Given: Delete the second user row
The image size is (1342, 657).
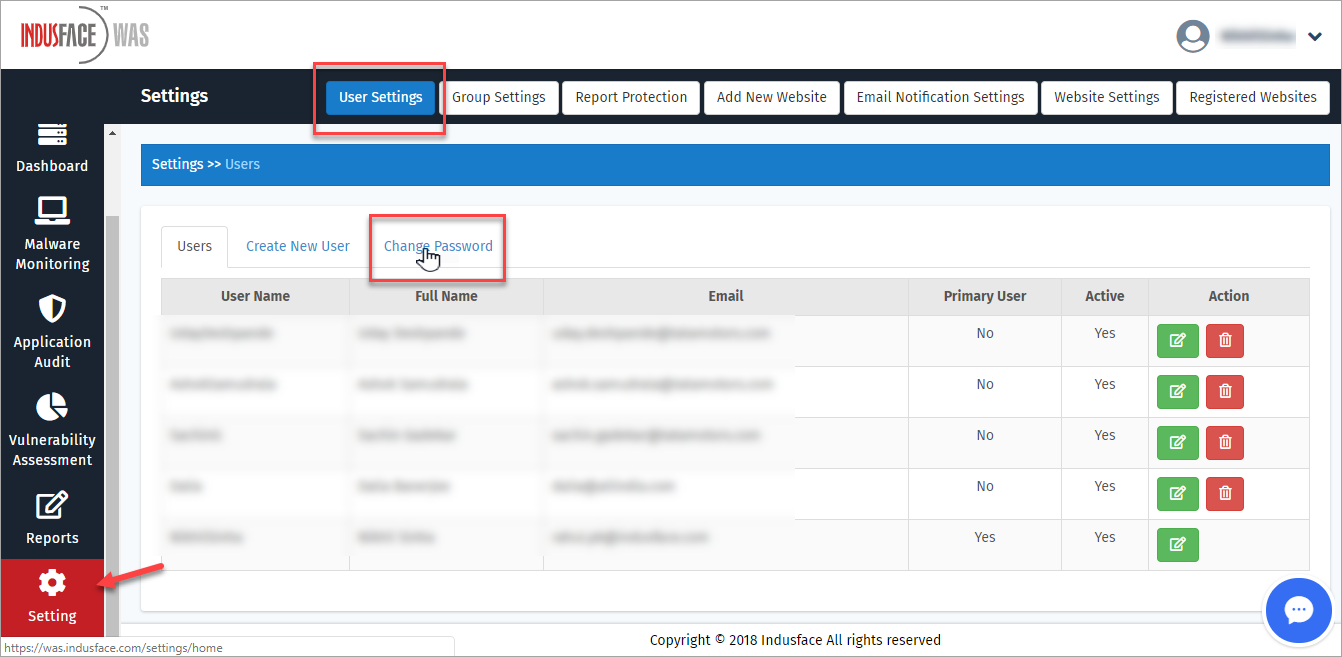Looking at the screenshot, I should [1225, 391].
